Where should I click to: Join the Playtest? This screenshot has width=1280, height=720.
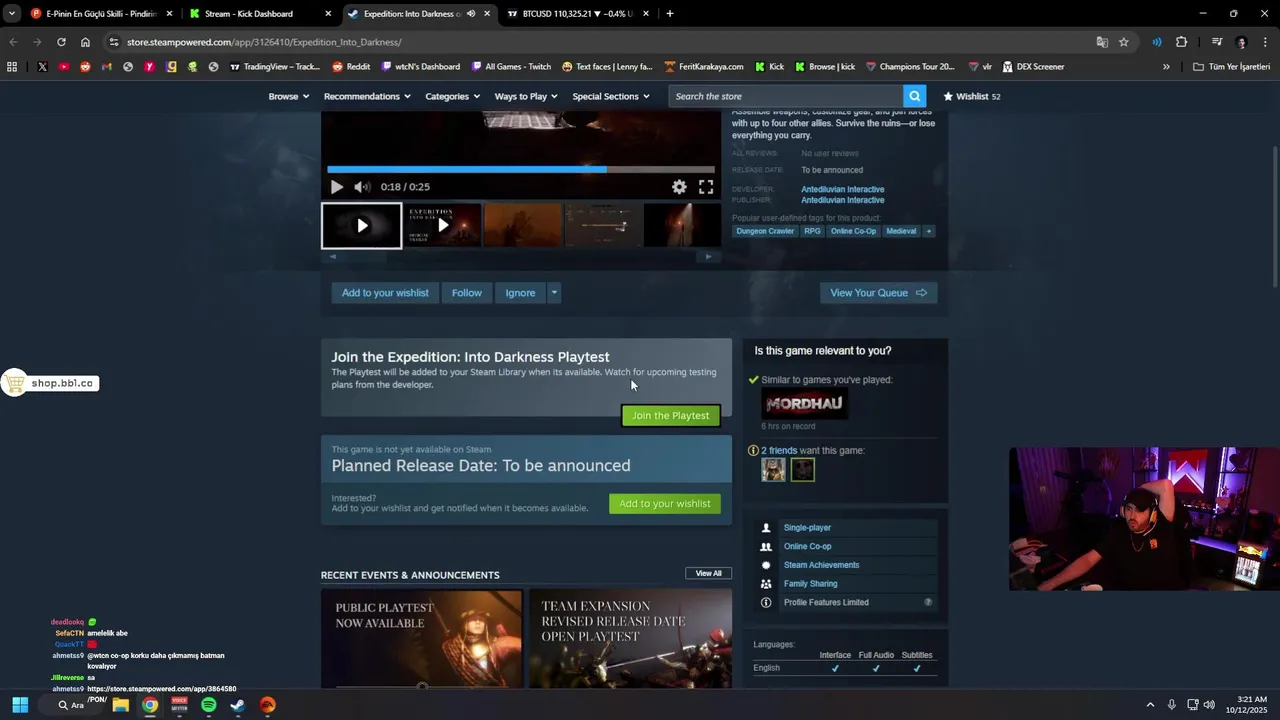pyautogui.click(x=670, y=416)
